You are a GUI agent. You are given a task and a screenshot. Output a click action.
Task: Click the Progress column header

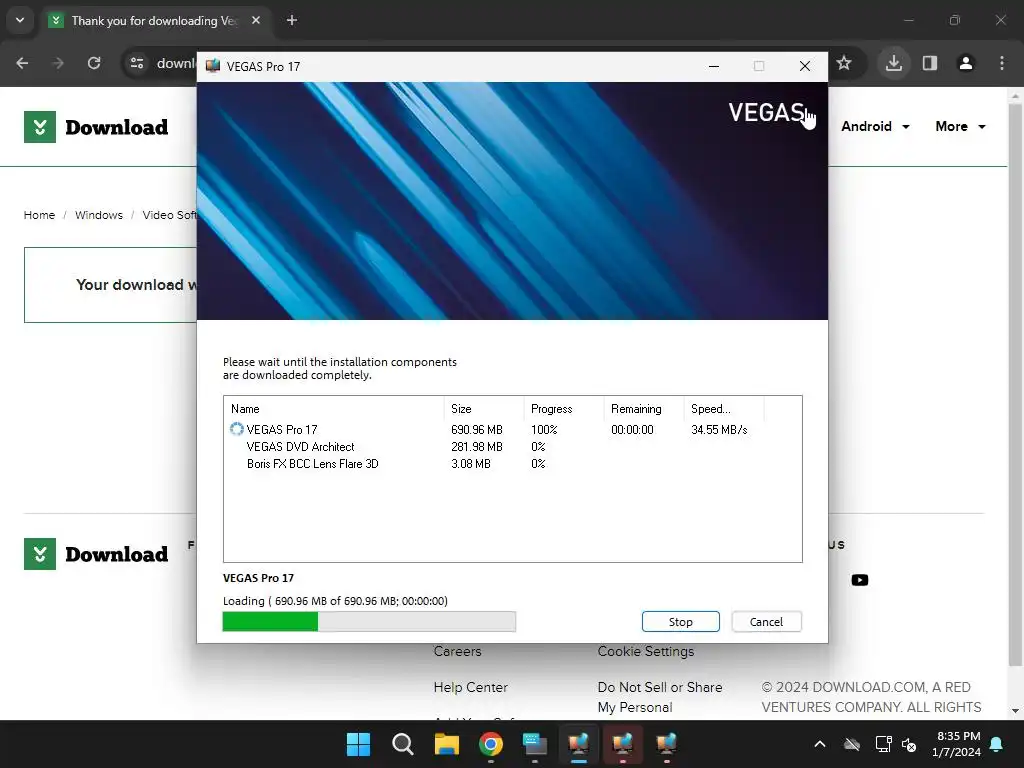(564, 409)
